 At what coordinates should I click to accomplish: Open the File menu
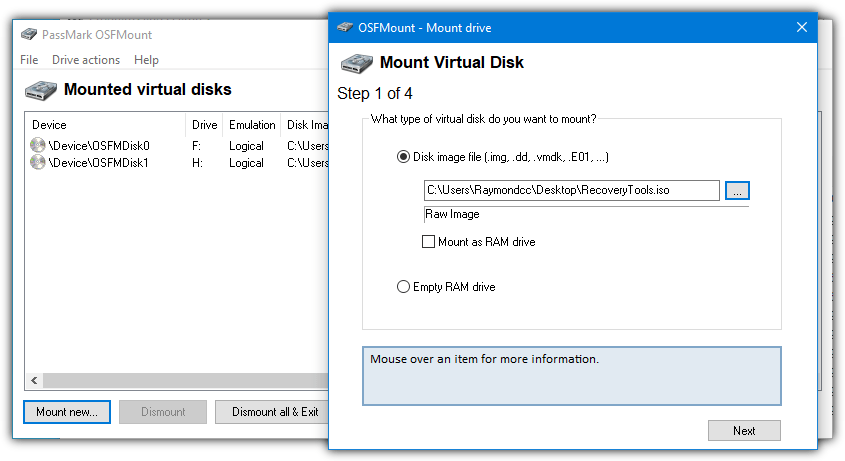(29, 60)
